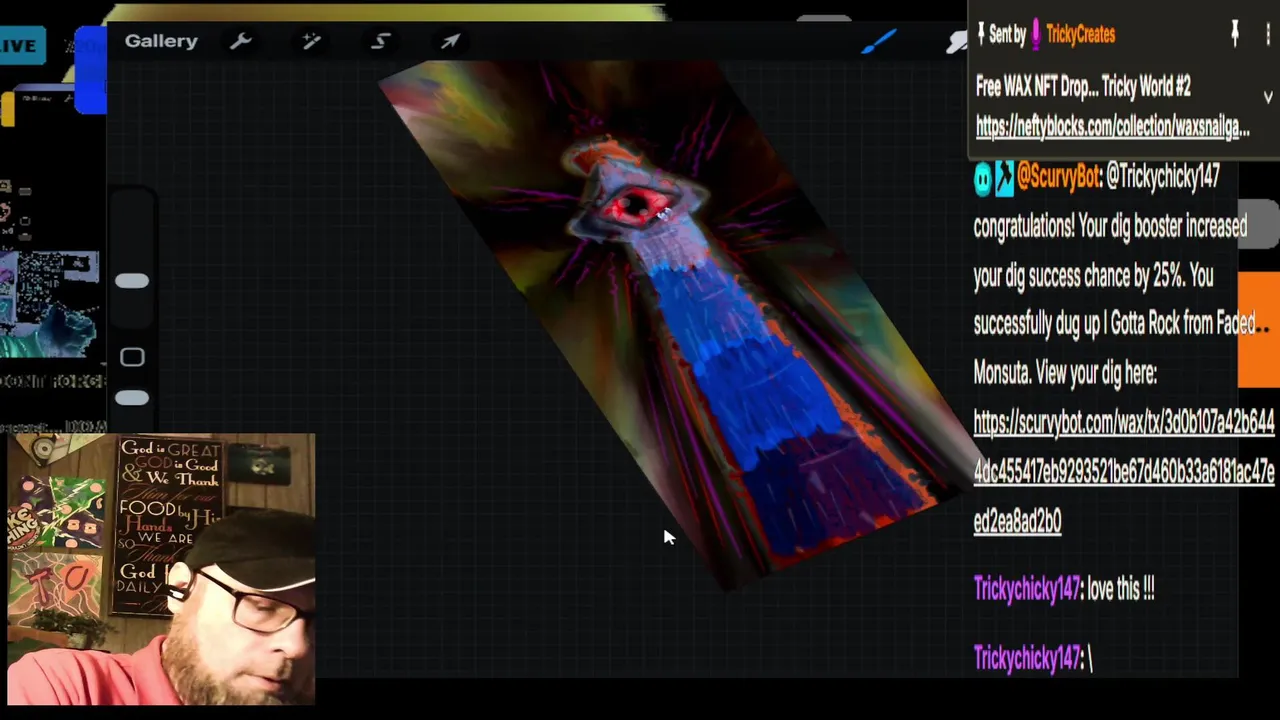
Task: Click the microphone icon beside TrickyCreates
Action: (1036, 34)
